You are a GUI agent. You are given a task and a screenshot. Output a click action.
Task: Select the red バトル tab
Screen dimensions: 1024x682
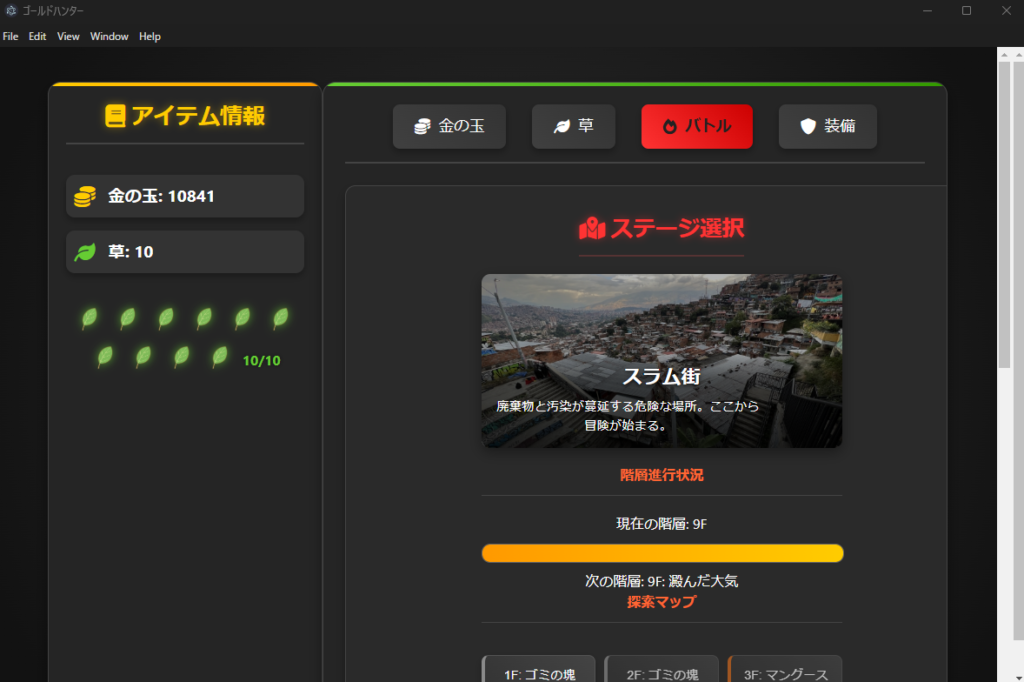point(696,126)
